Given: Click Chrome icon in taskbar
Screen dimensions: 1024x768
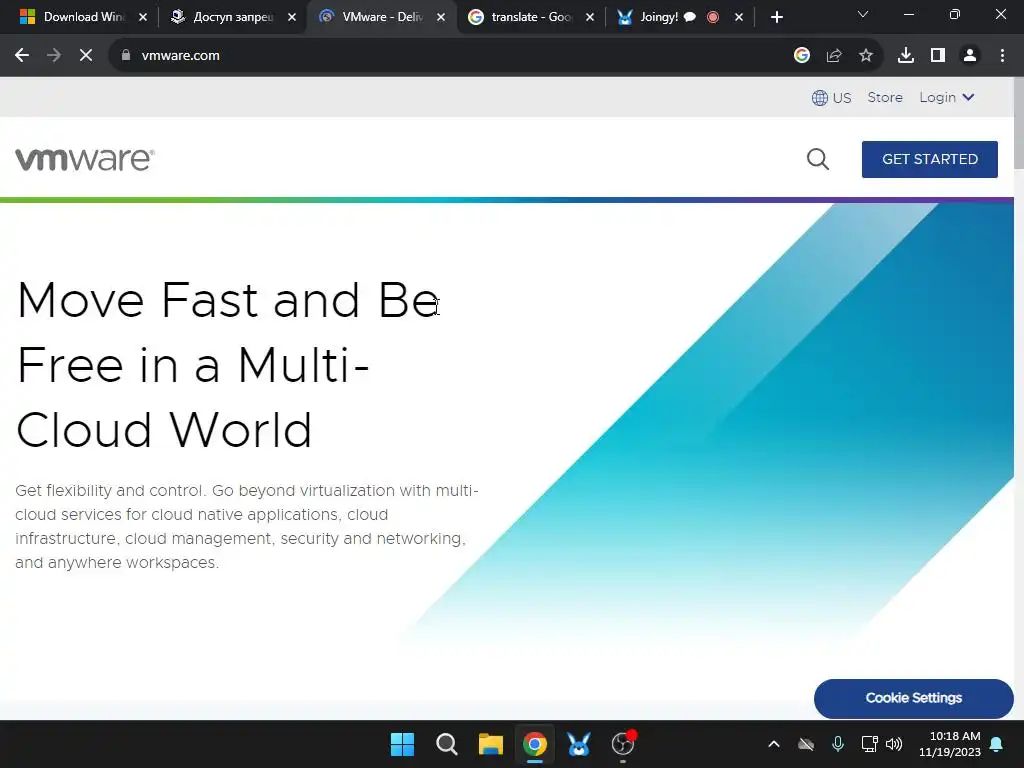Looking at the screenshot, I should click(535, 744).
